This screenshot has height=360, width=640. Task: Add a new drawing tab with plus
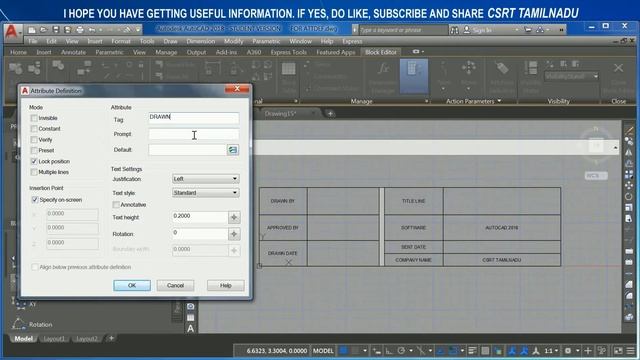coord(330,113)
